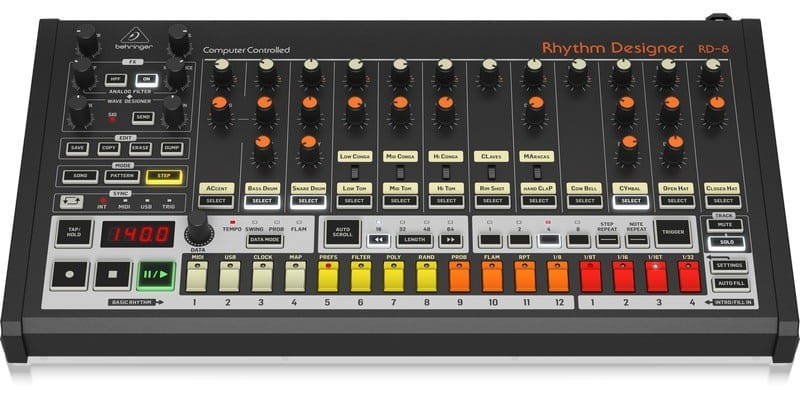Click the Closed Hat SELECT button

pyautogui.click(x=723, y=201)
